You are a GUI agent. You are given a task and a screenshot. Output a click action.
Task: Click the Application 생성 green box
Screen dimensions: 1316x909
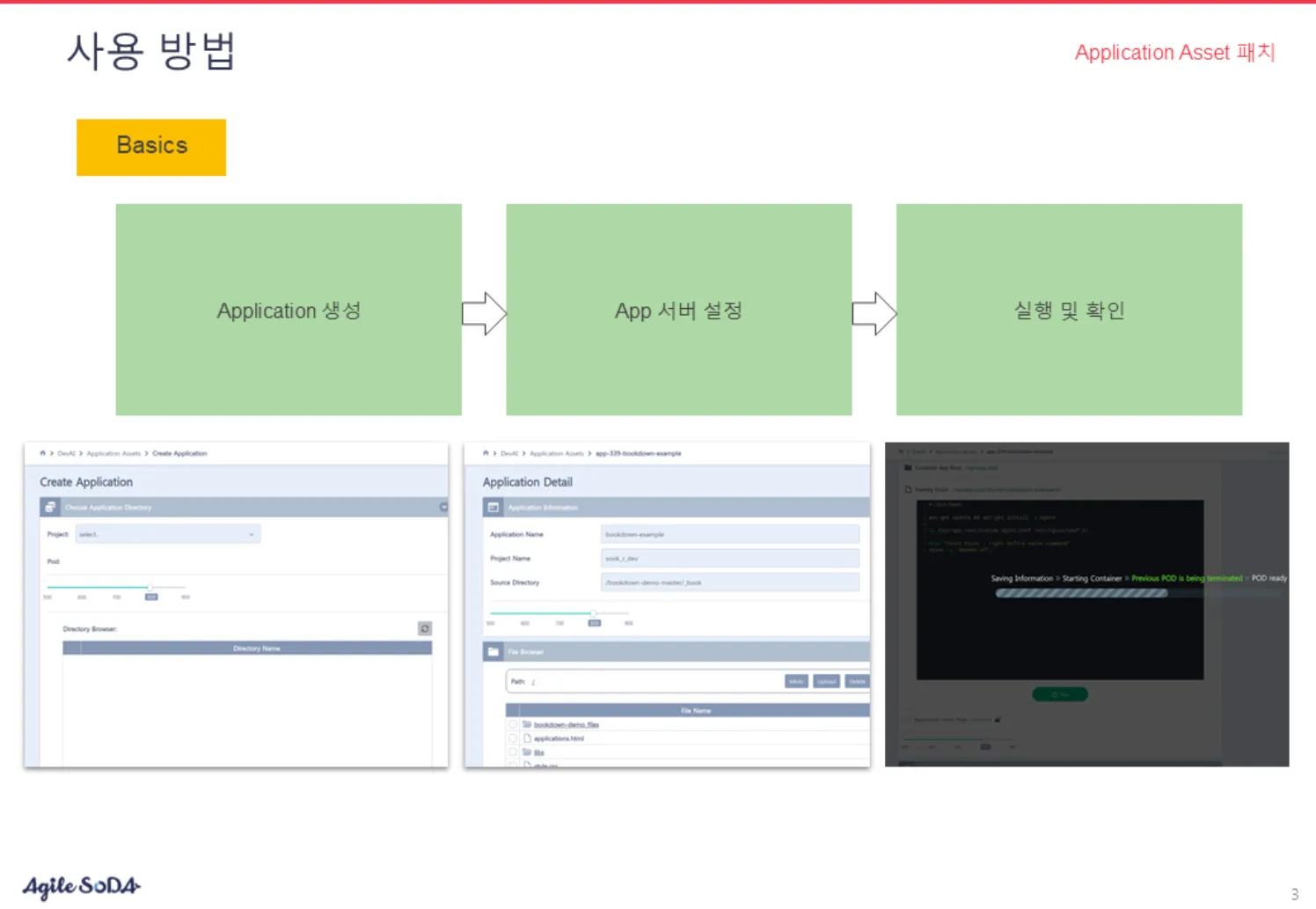click(289, 310)
